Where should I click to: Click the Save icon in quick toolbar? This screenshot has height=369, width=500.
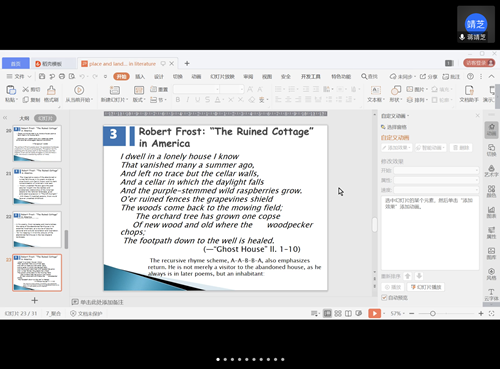(x=42, y=76)
